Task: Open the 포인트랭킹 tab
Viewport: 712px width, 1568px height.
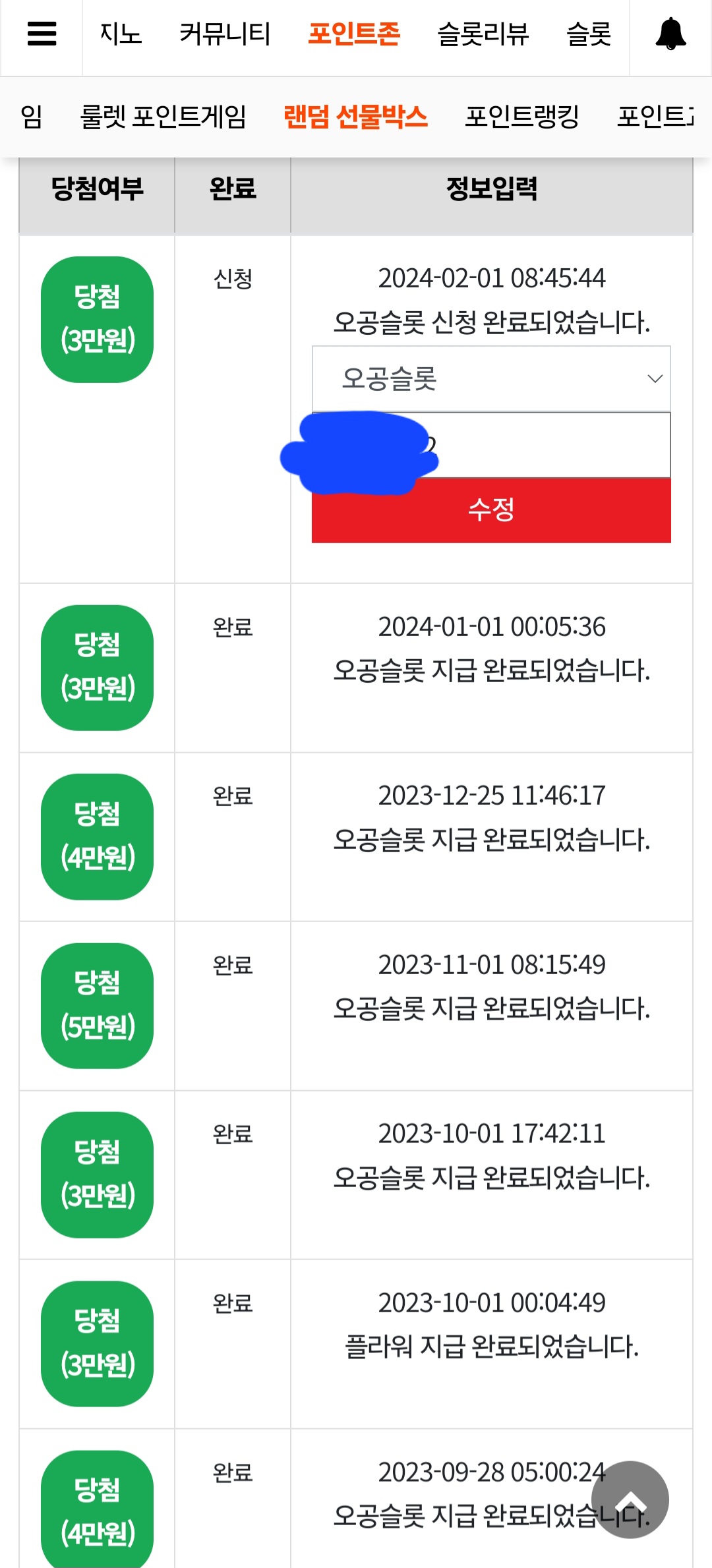Action: coord(522,117)
